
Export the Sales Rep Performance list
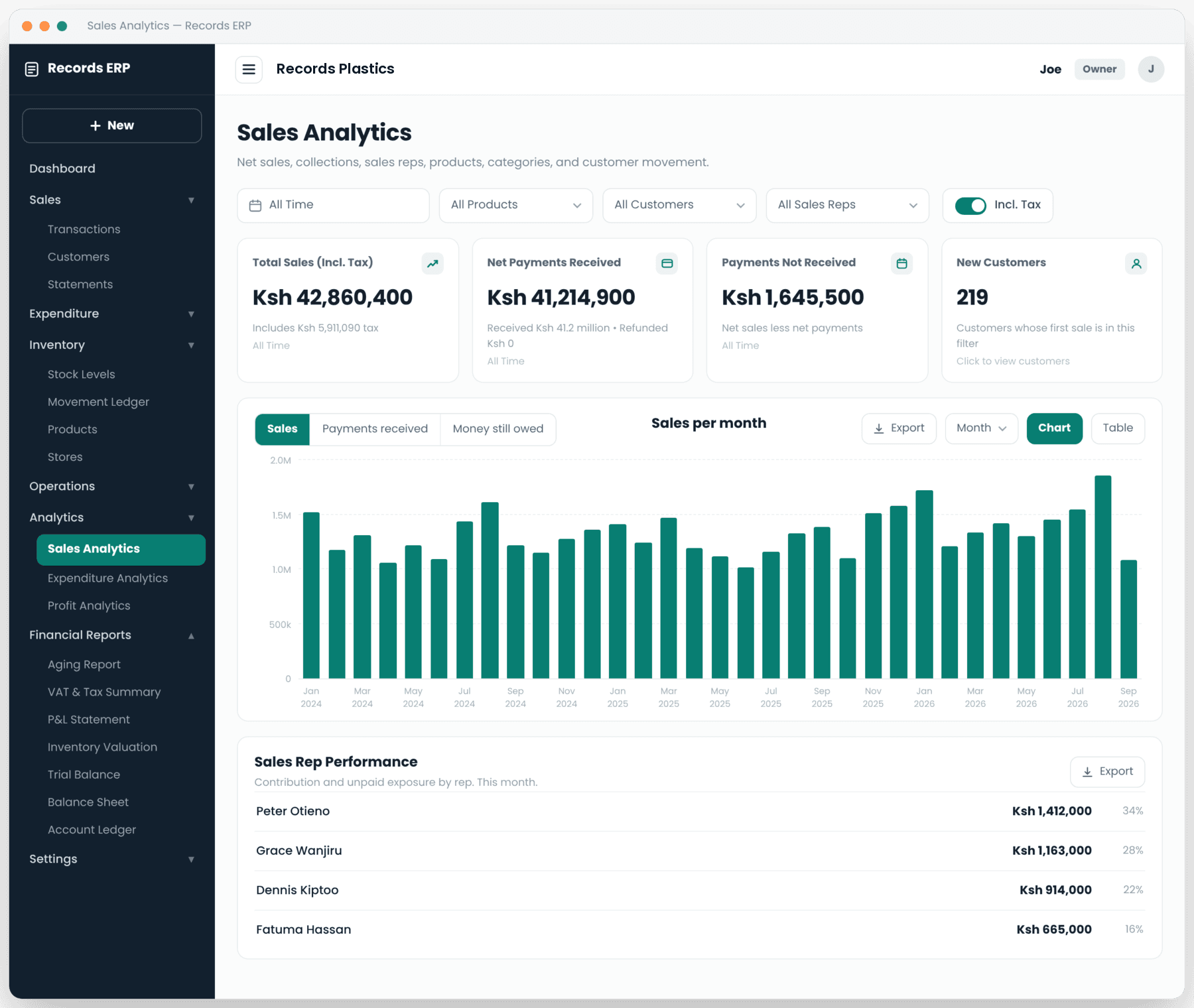tap(1107, 772)
